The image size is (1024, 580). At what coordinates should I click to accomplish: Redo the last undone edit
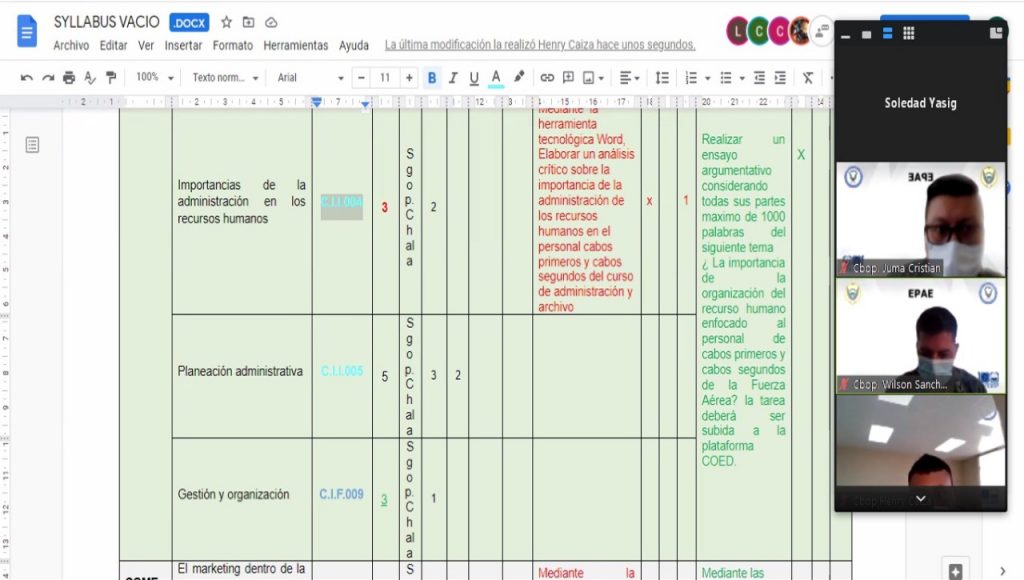click(48, 78)
